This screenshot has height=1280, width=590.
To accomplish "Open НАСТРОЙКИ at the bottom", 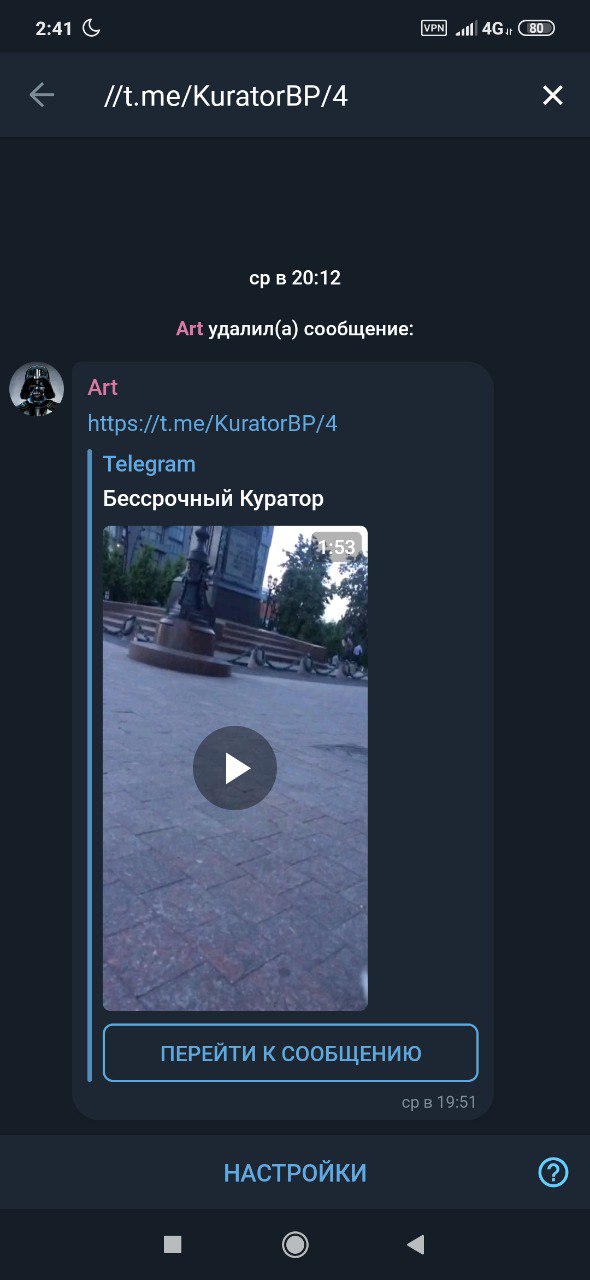I will [x=295, y=1173].
